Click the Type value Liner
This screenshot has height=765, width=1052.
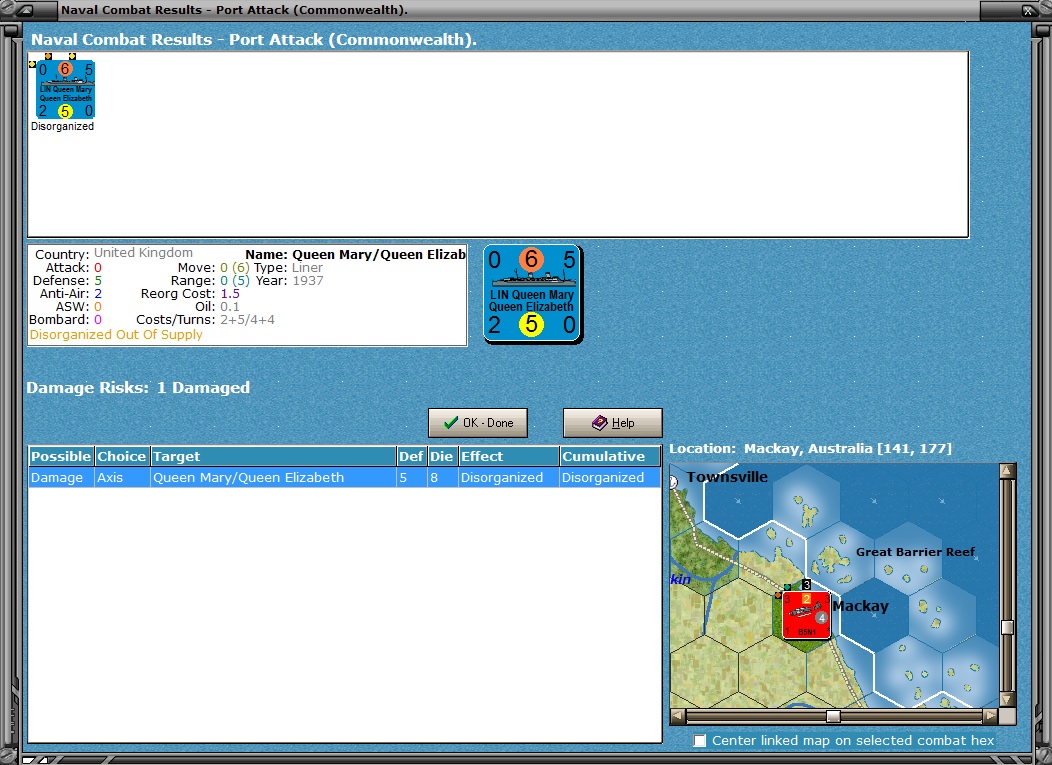pos(307,268)
